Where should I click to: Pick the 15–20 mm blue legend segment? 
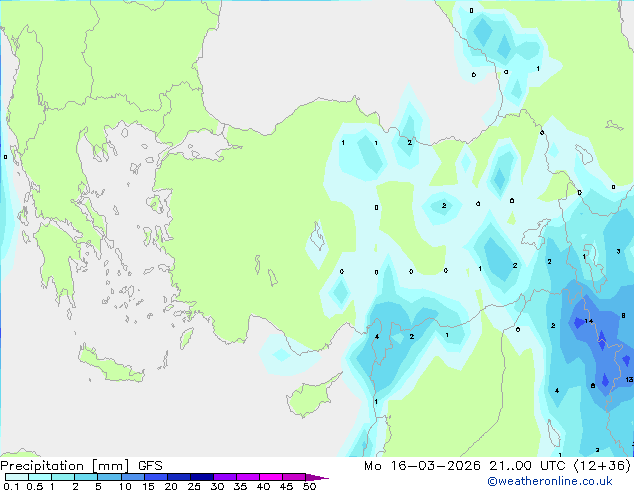[156, 477]
